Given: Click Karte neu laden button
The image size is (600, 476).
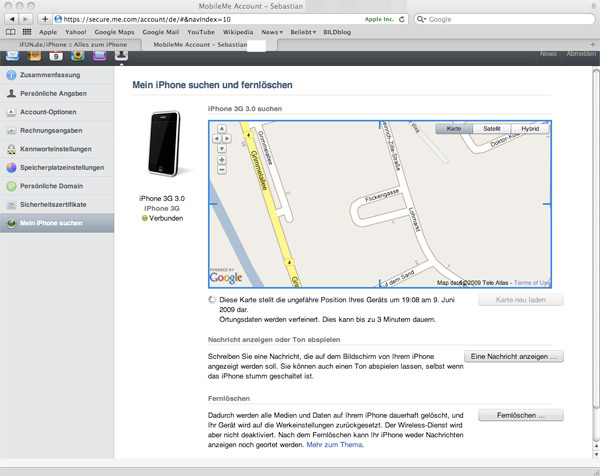Looking at the screenshot, I should click(x=521, y=300).
